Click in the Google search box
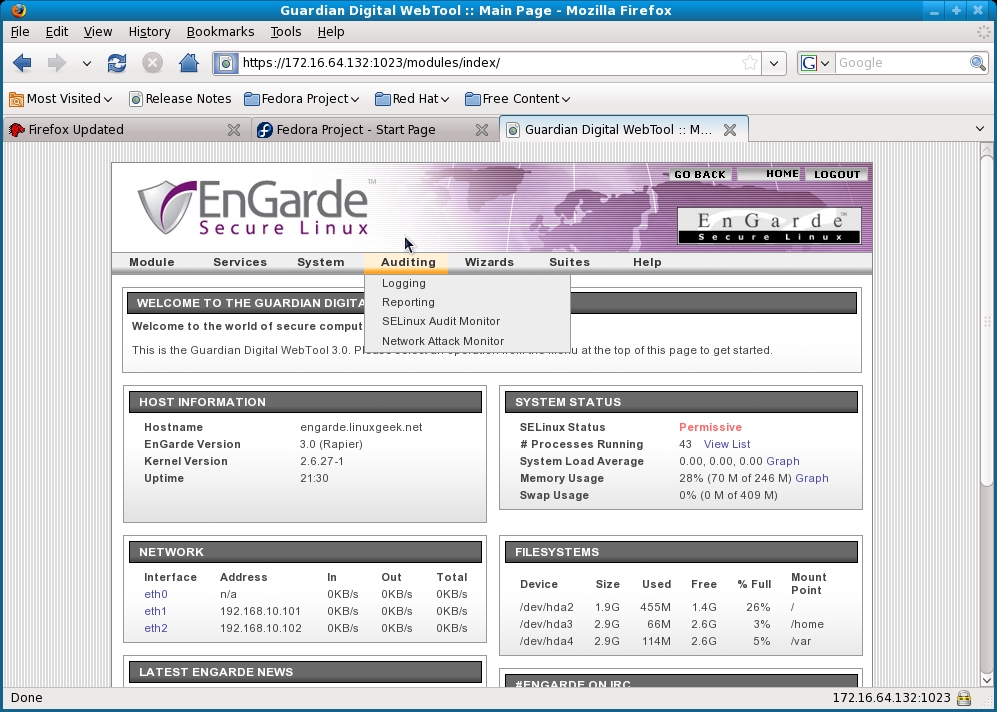The image size is (997, 712). (900, 63)
